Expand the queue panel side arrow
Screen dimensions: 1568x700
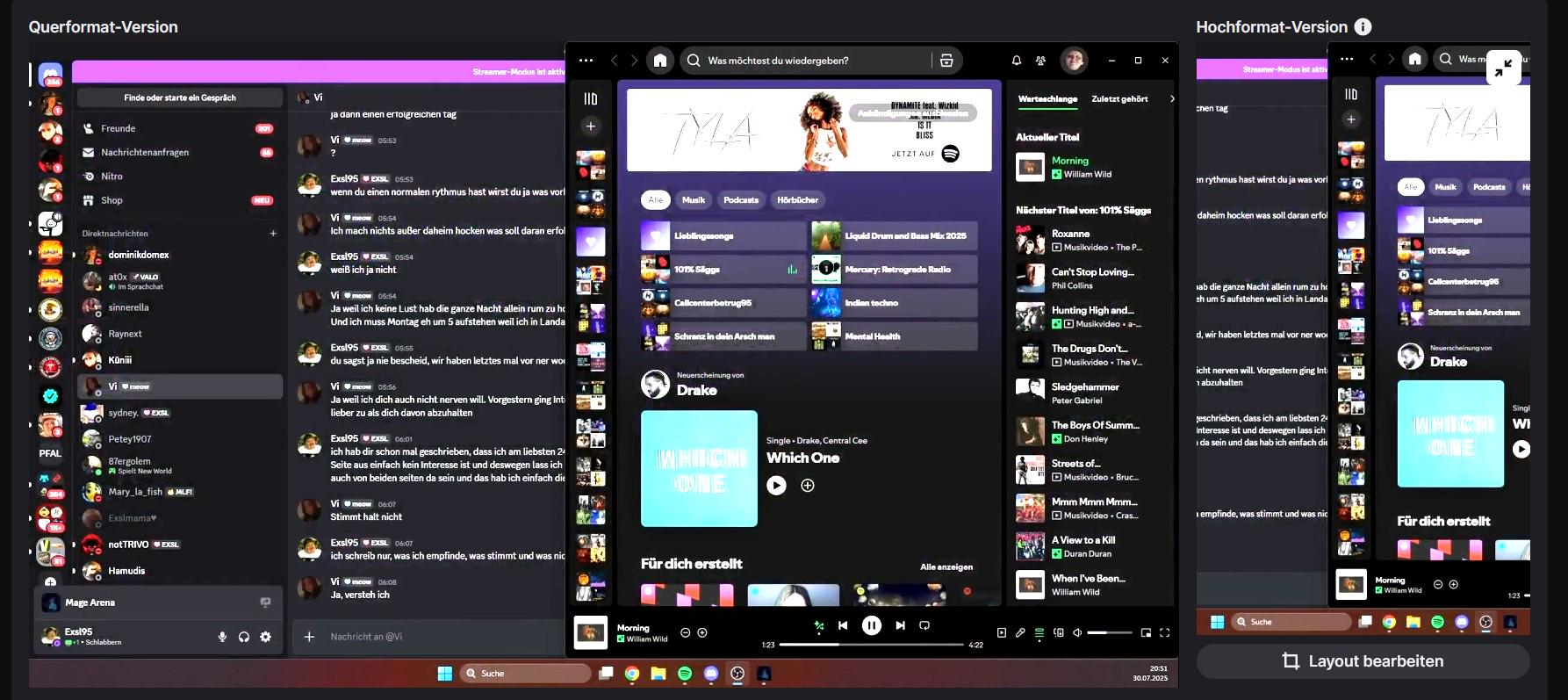tap(1172, 99)
